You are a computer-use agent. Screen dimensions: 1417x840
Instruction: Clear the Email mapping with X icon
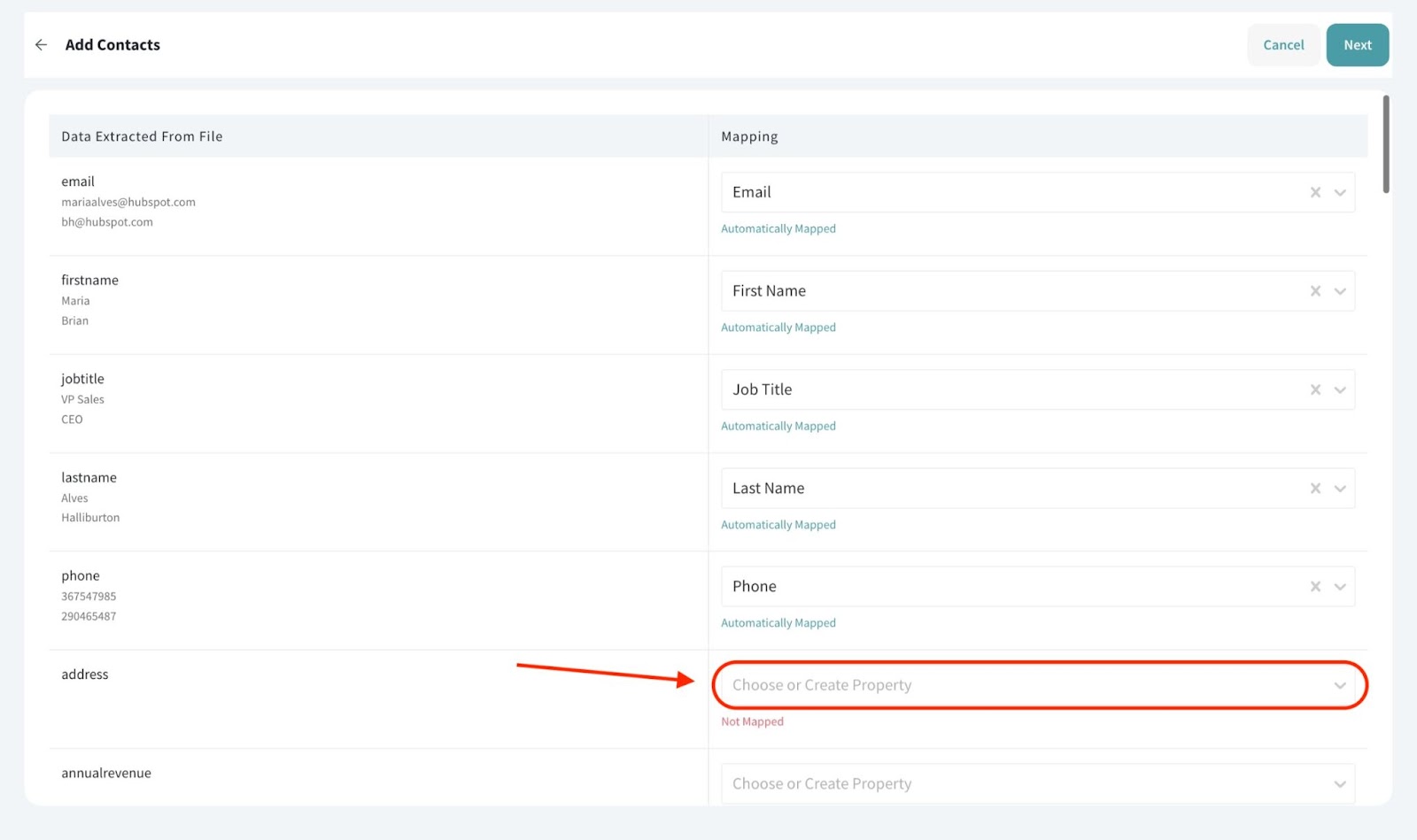pyautogui.click(x=1315, y=193)
